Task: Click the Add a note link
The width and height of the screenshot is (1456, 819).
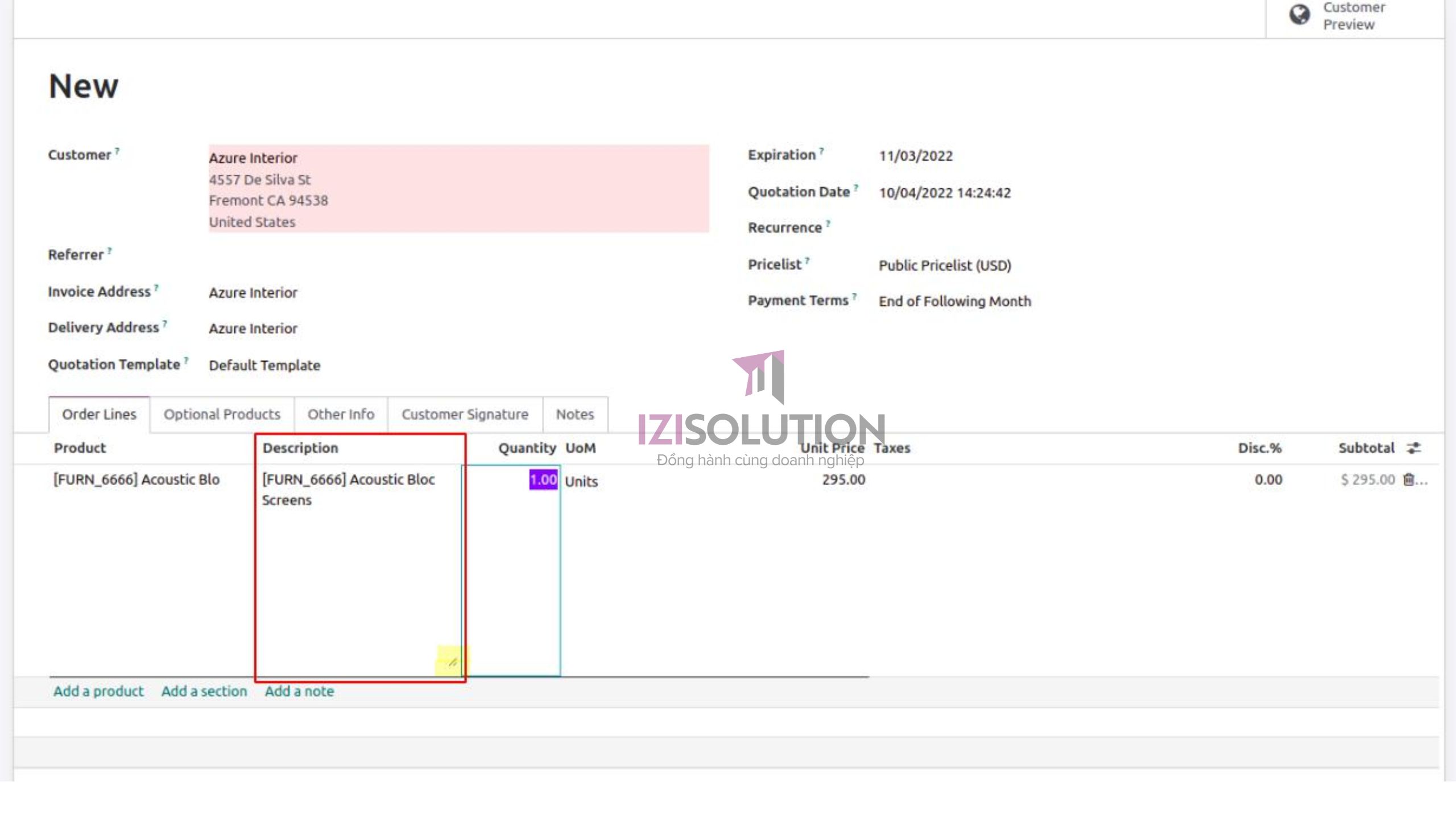Action: coord(299,691)
